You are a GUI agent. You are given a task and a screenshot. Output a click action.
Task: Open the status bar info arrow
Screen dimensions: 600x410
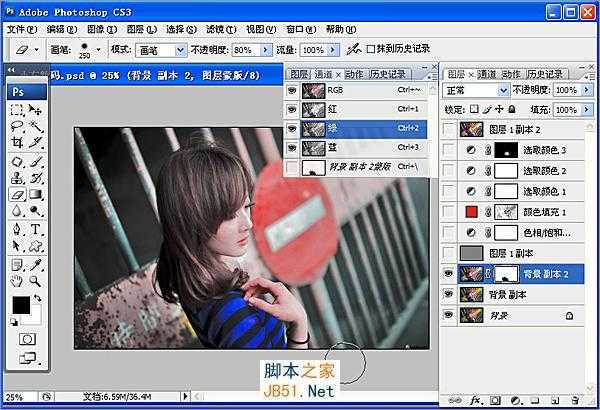point(185,396)
